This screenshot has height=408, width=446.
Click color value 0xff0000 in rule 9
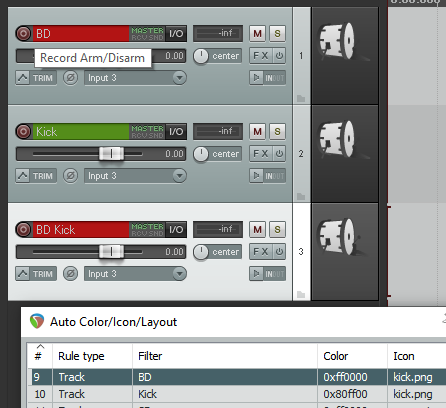tap(345, 377)
